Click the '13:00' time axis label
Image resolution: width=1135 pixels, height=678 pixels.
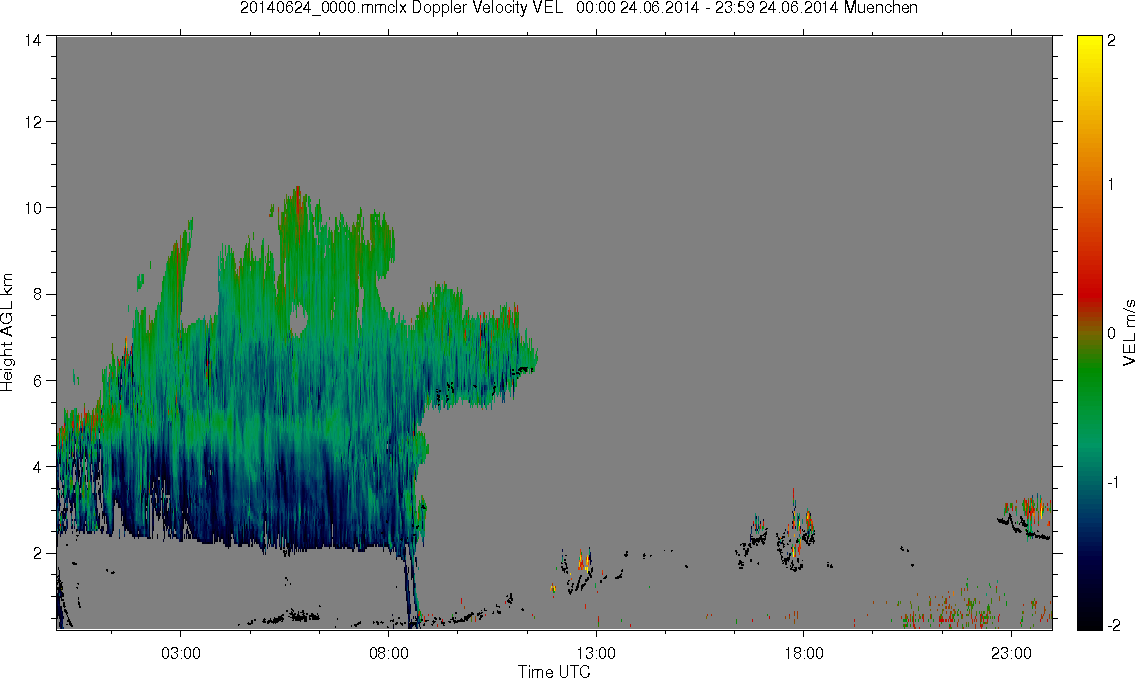click(596, 654)
